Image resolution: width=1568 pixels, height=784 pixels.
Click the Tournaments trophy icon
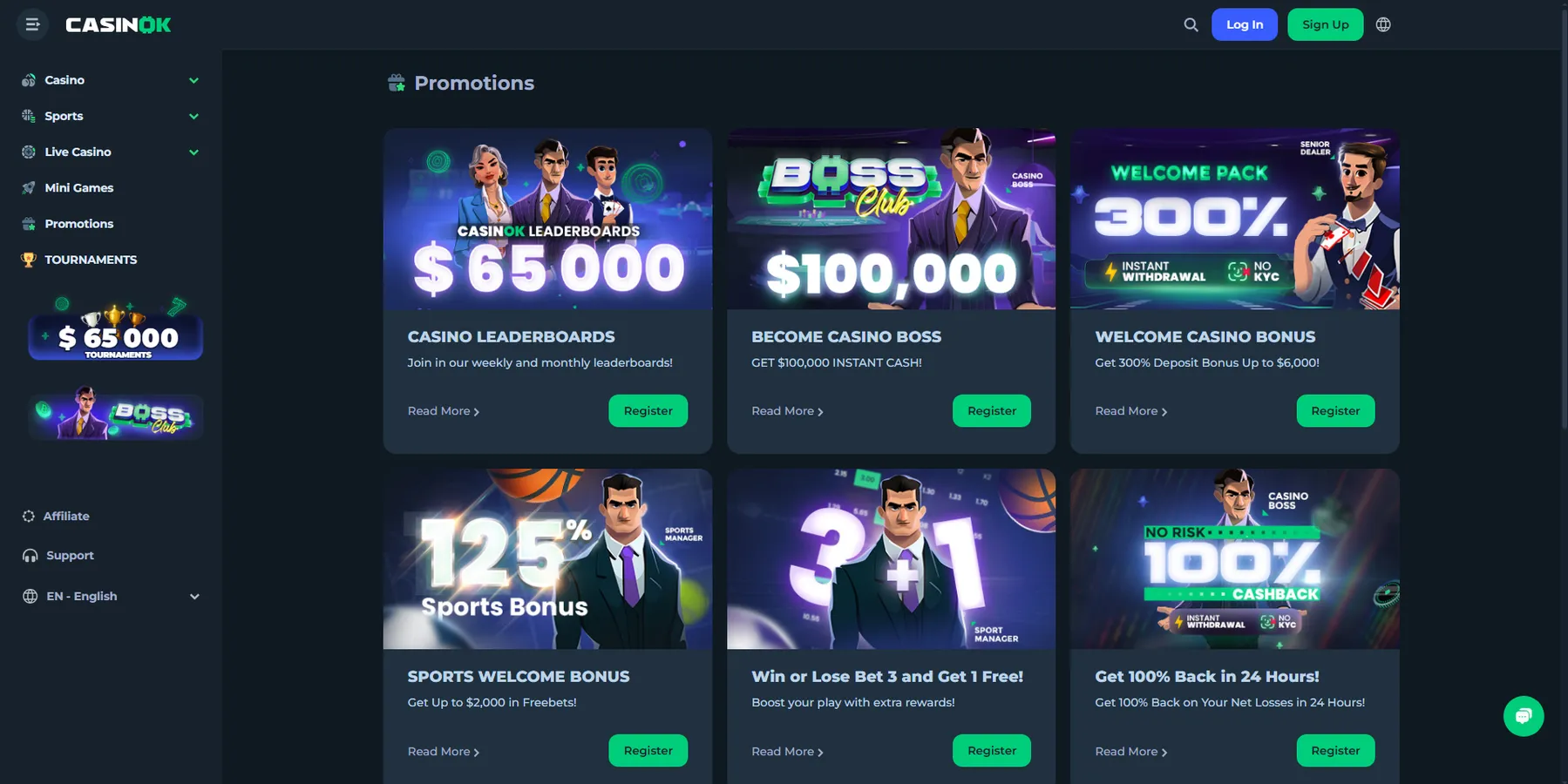[x=29, y=260]
